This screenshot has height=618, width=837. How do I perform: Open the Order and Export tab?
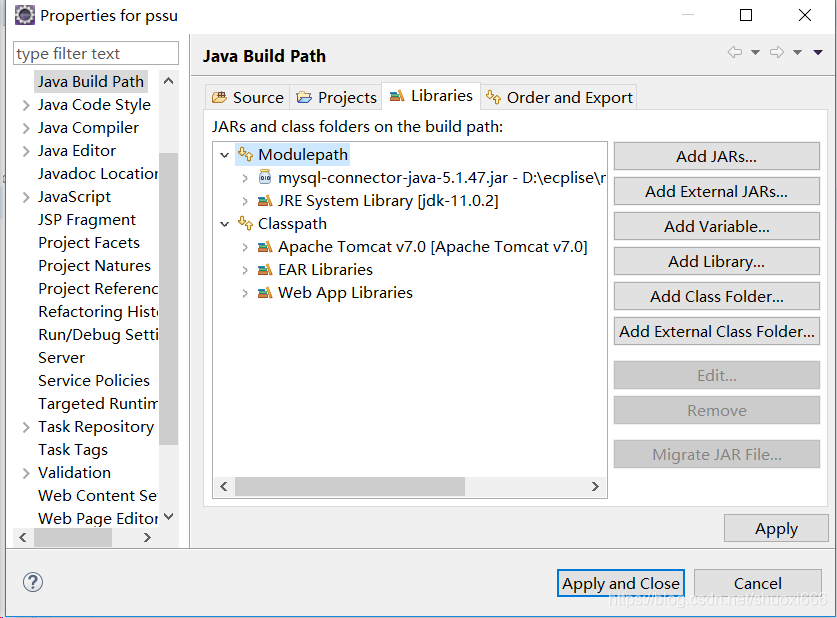pyautogui.click(x=559, y=97)
